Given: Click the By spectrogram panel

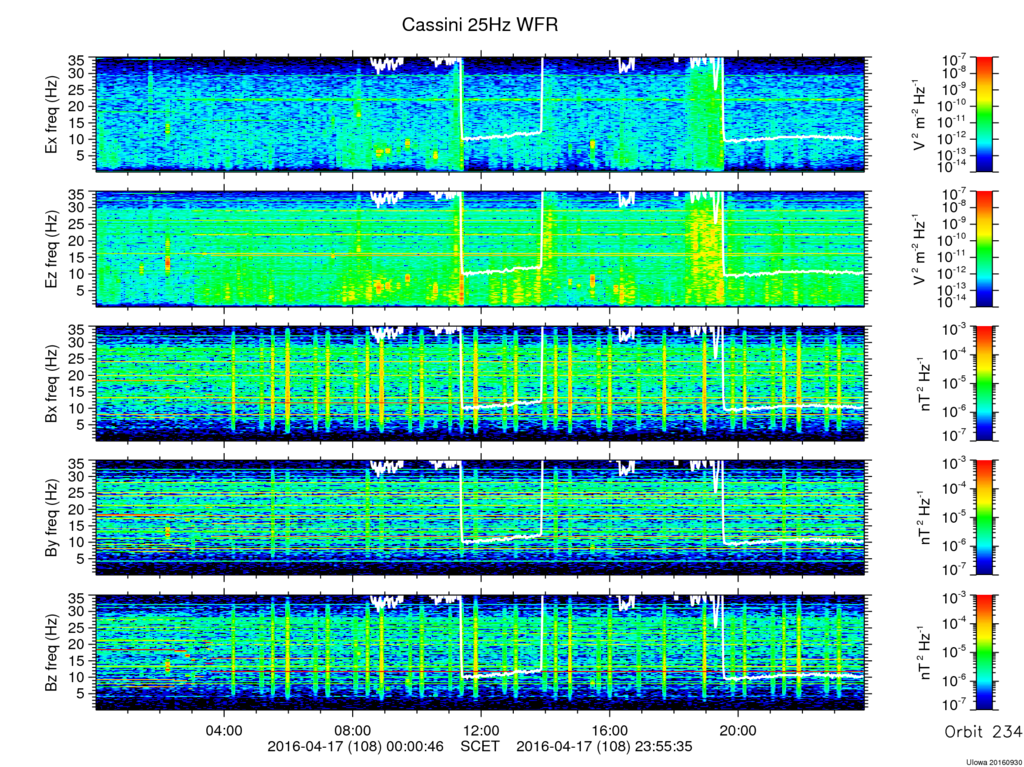Looking at the screenshot, I should point(480,517).
